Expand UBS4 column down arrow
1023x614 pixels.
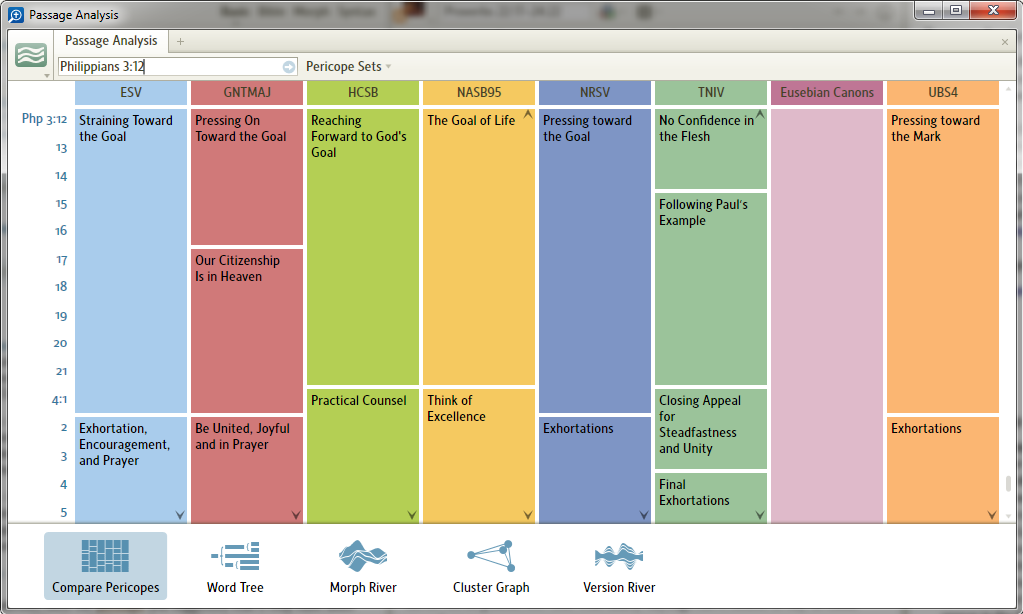(992, 515)
